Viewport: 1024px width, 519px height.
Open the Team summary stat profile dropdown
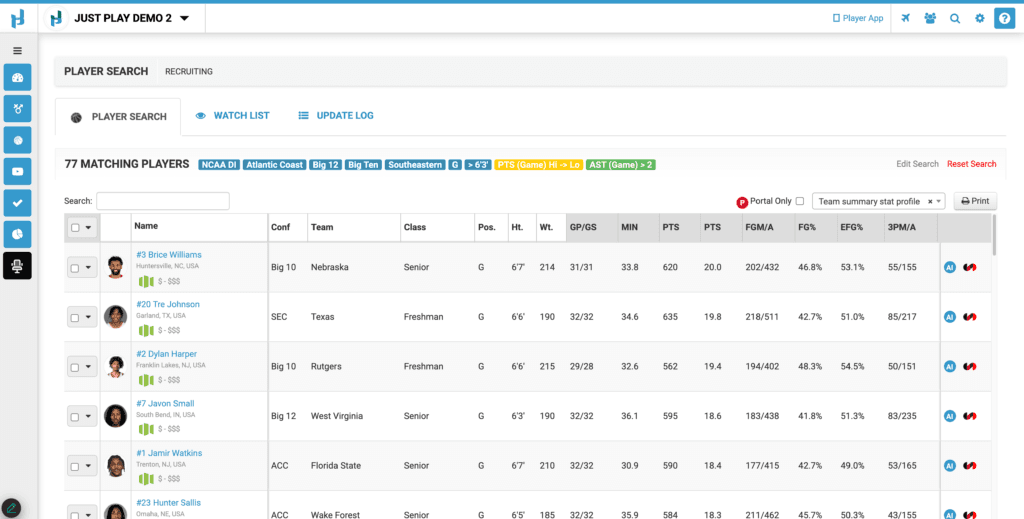[x=878, y=201]
